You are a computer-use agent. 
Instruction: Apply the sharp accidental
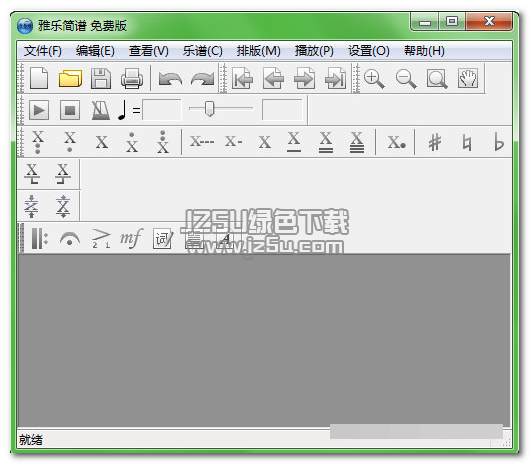(435, 142)
